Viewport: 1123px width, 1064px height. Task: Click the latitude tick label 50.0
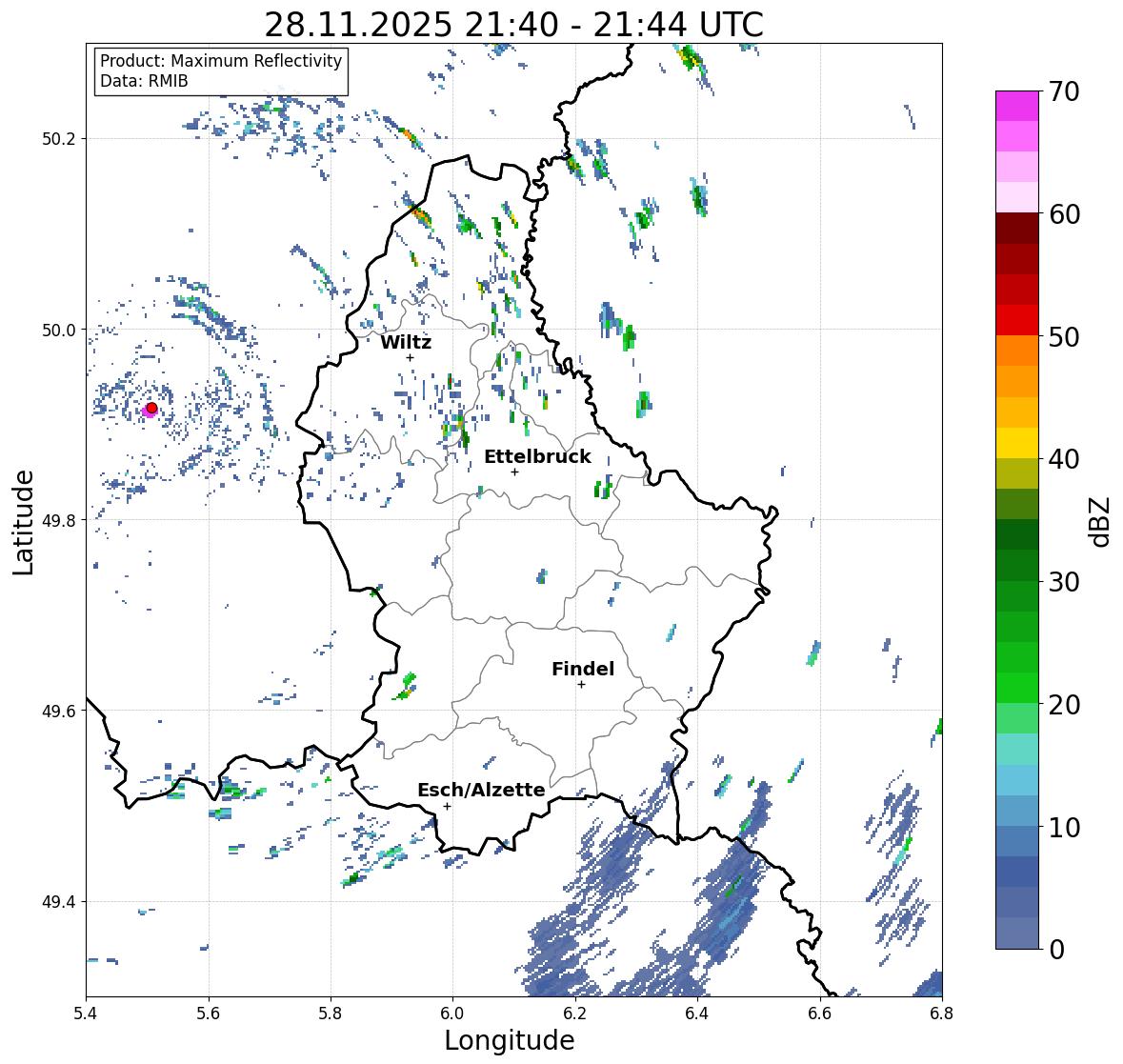tap(58, 331)
